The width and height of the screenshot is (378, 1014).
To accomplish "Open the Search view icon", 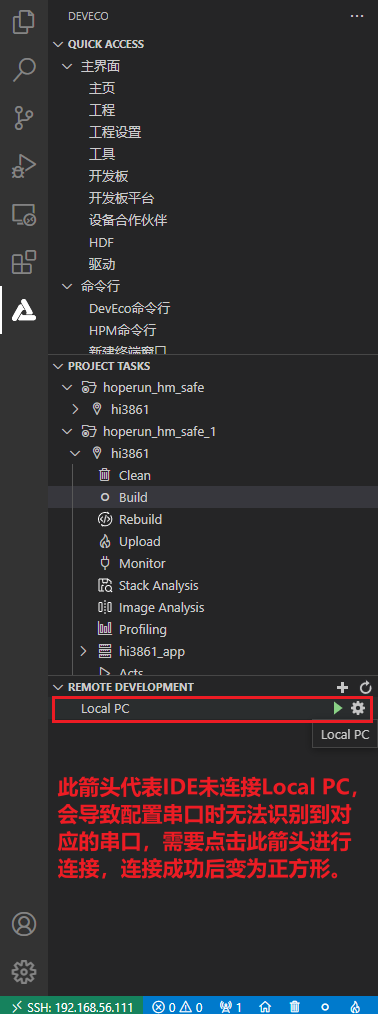I will pos(24,70).
